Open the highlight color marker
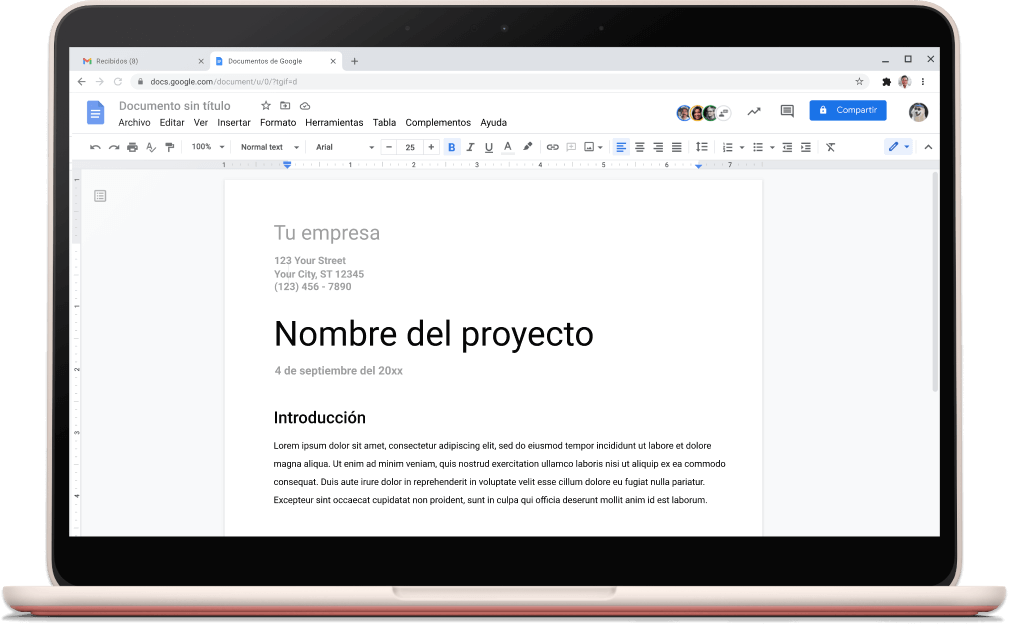 pyautogui.click(x=528, y=147)
